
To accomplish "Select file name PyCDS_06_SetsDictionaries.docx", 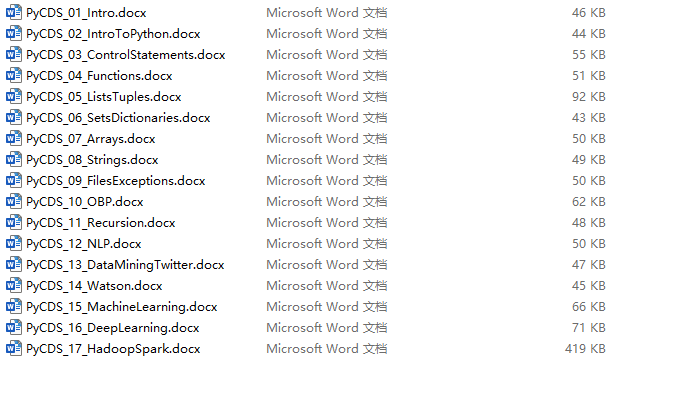I will coord(118,118).
